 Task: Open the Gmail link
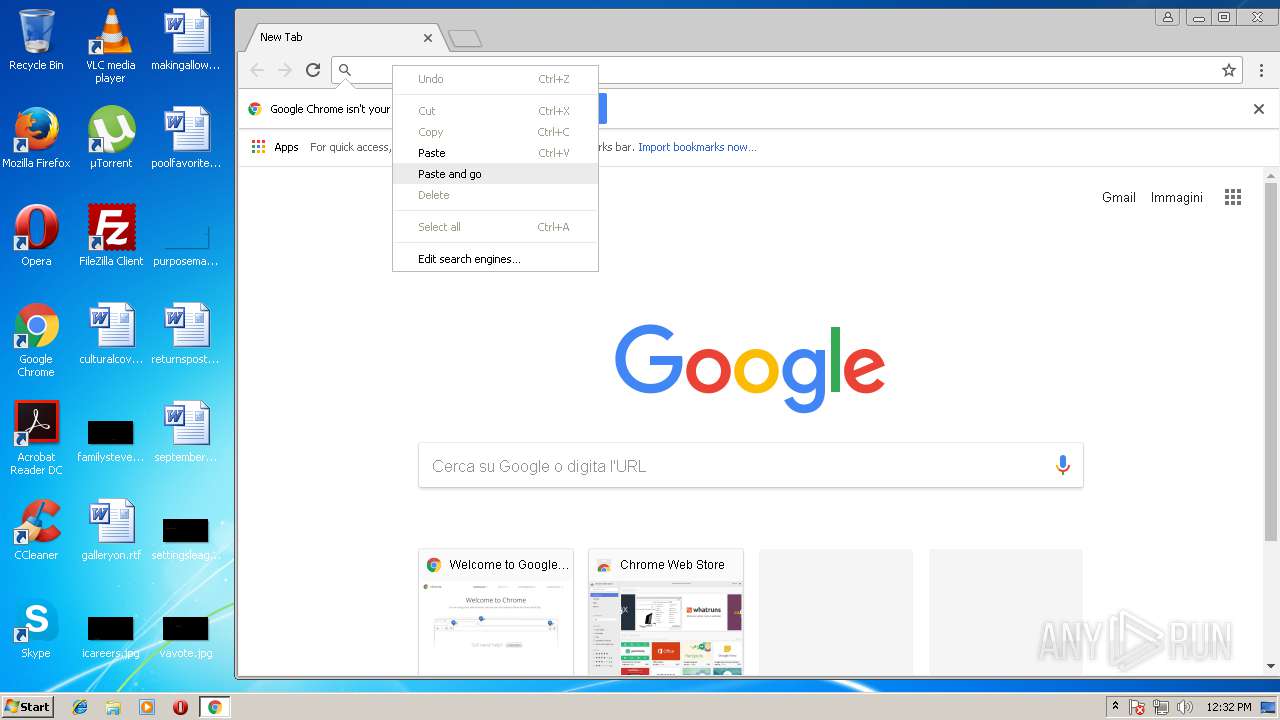coord(1119,197)
